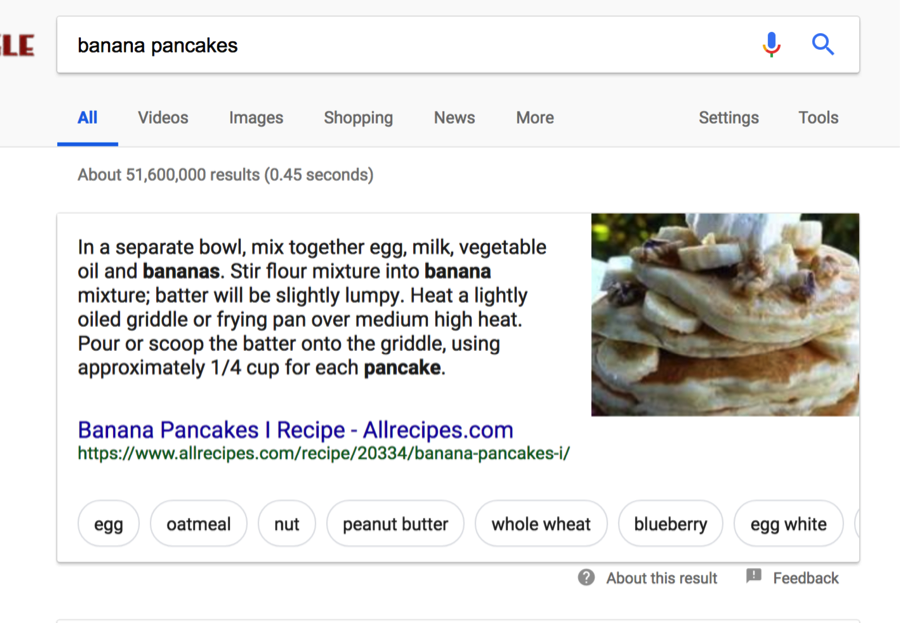Click the Feedback flag icon
Screen dimensions: 900x624
click(754, 576)
